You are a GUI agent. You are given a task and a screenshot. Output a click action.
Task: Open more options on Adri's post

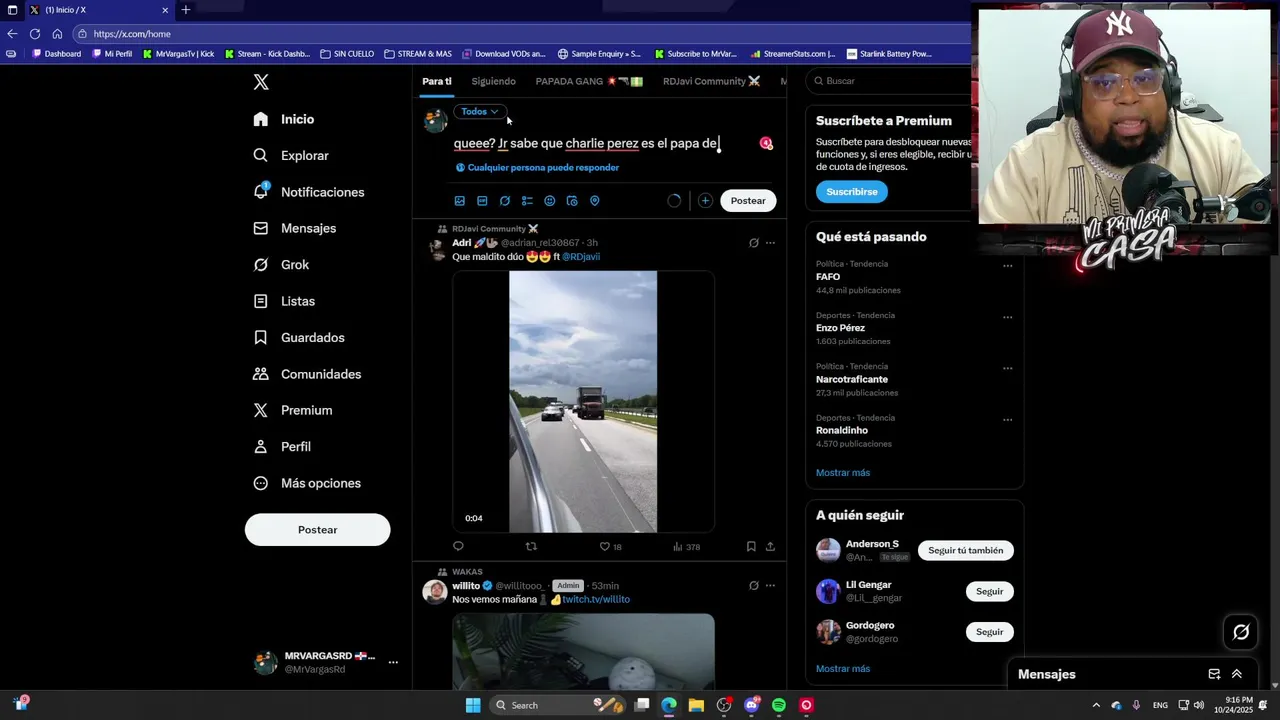click(x=770, y=243)
